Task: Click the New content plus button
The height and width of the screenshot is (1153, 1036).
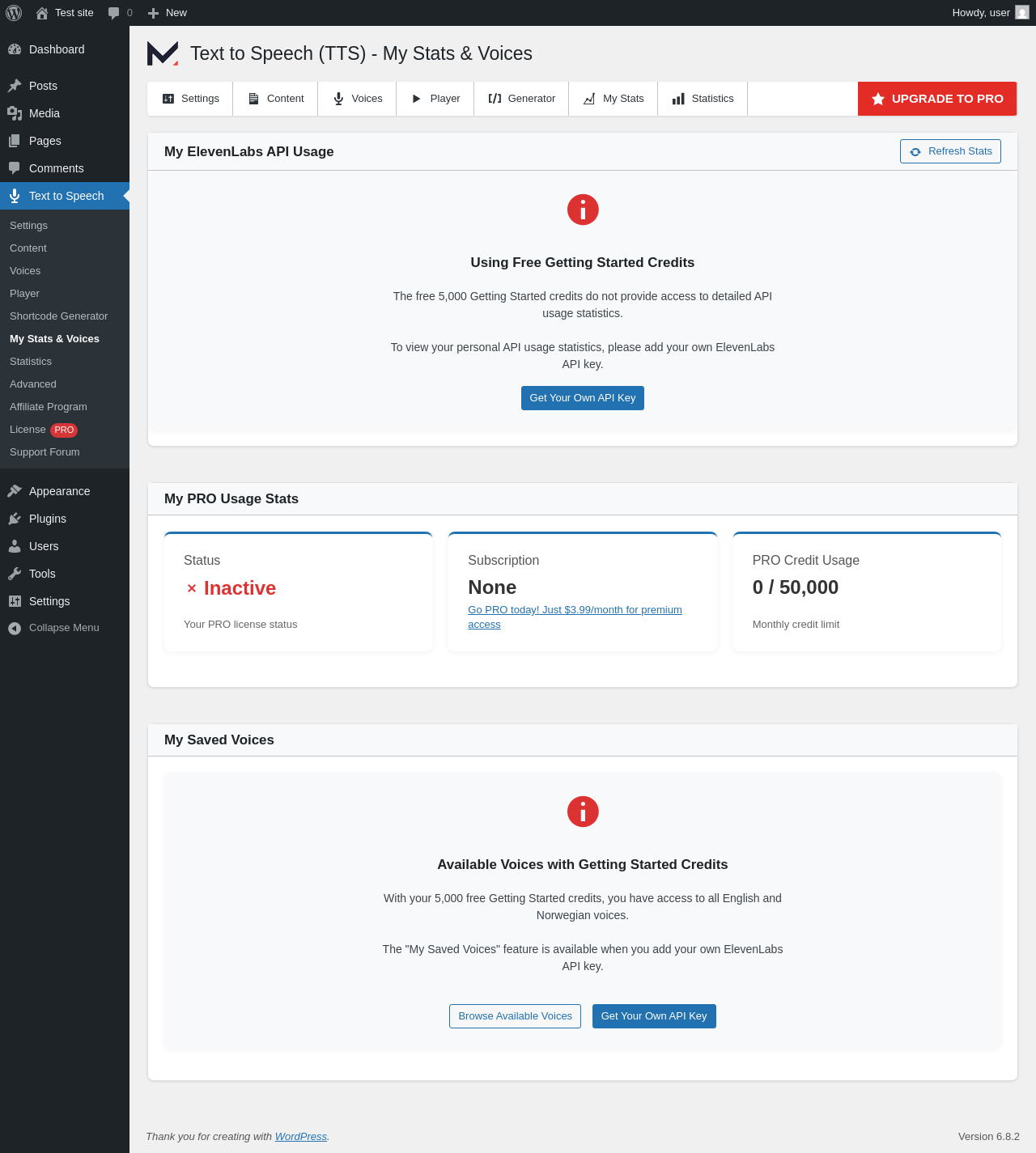Action: [x=167, y=13]
